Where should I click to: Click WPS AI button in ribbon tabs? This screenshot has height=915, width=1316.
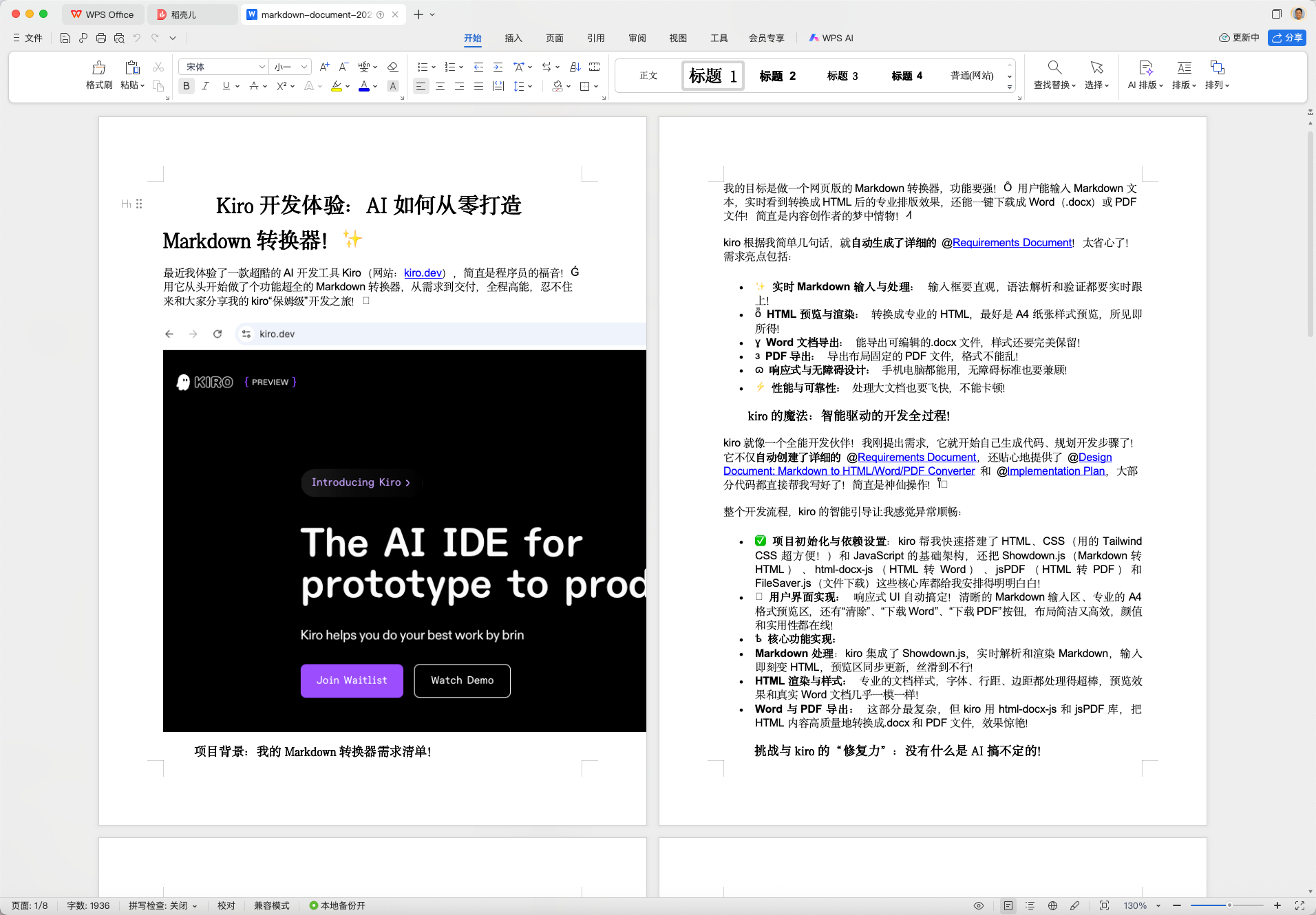point(831,38)
